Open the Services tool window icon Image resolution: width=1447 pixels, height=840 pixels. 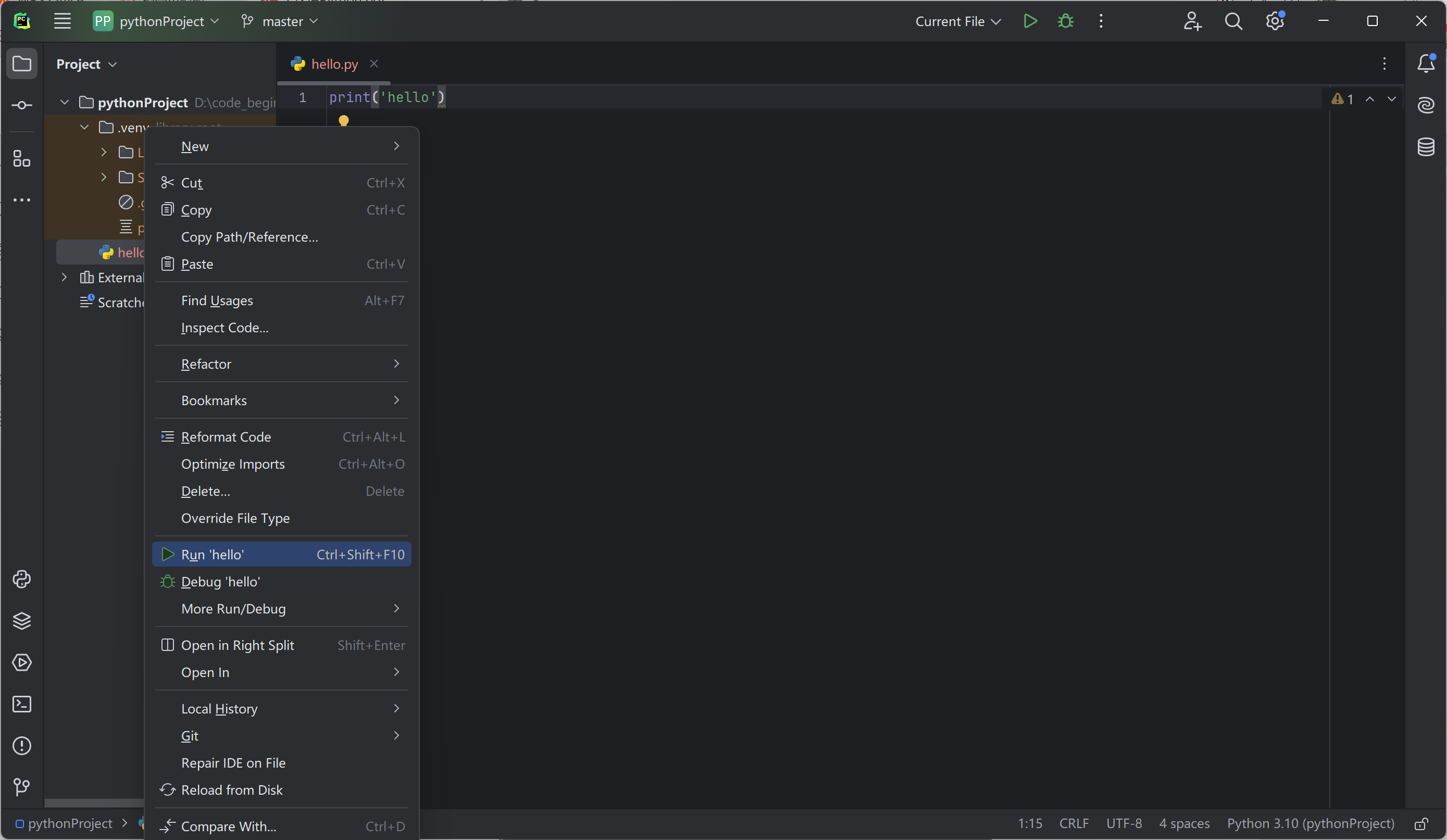click(22, 662)
